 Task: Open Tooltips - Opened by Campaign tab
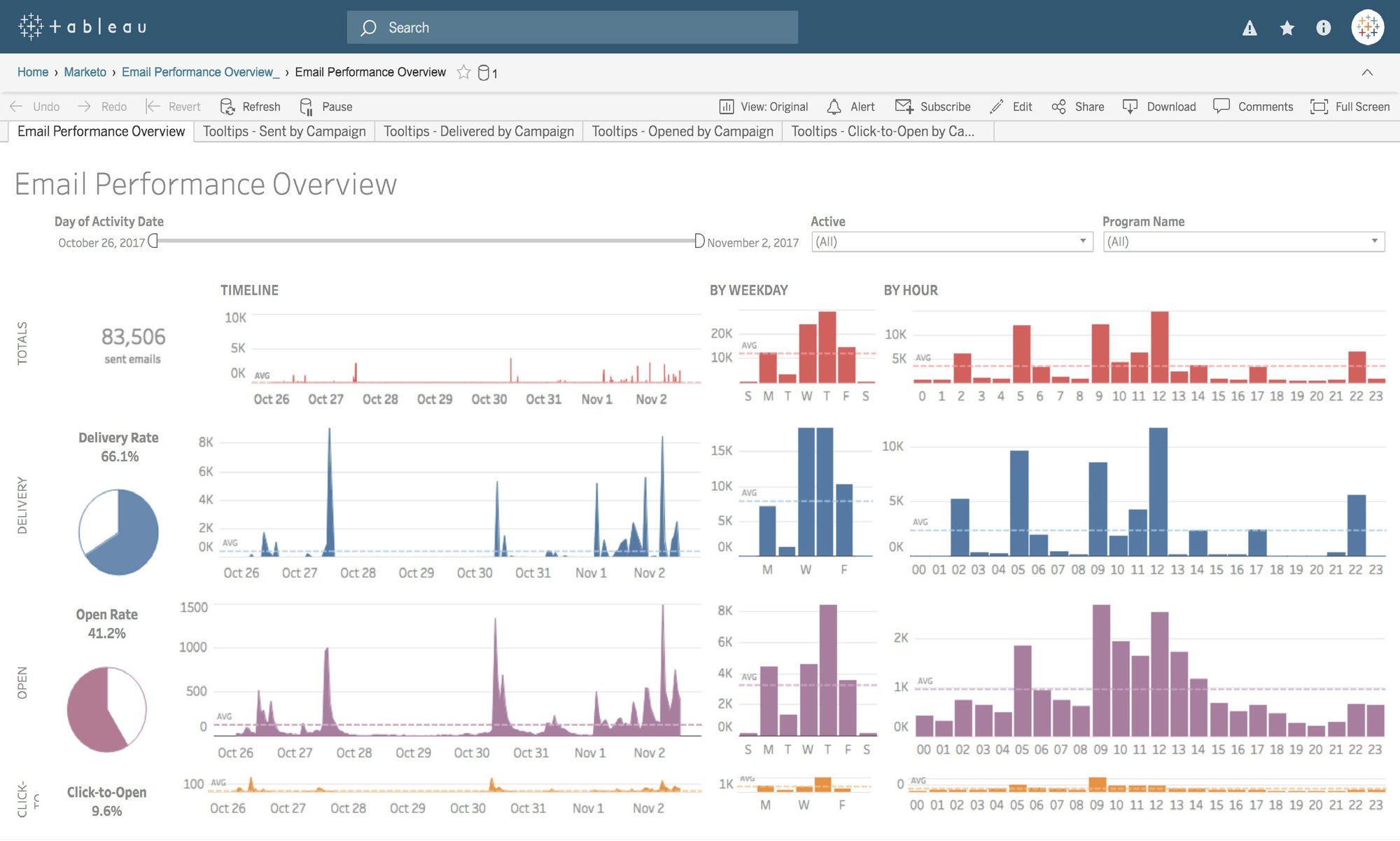pos(682,132)
